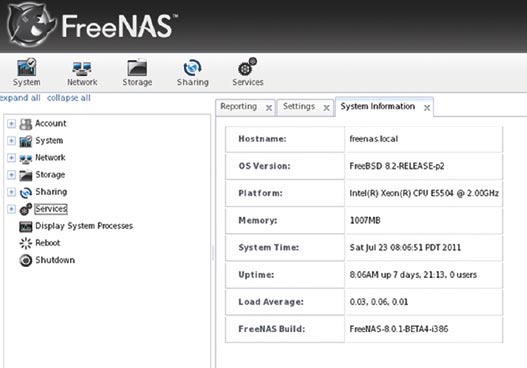This screenshot has height=368, width=527.
Task: Click the System Time: label
Action: coord(269,248)
